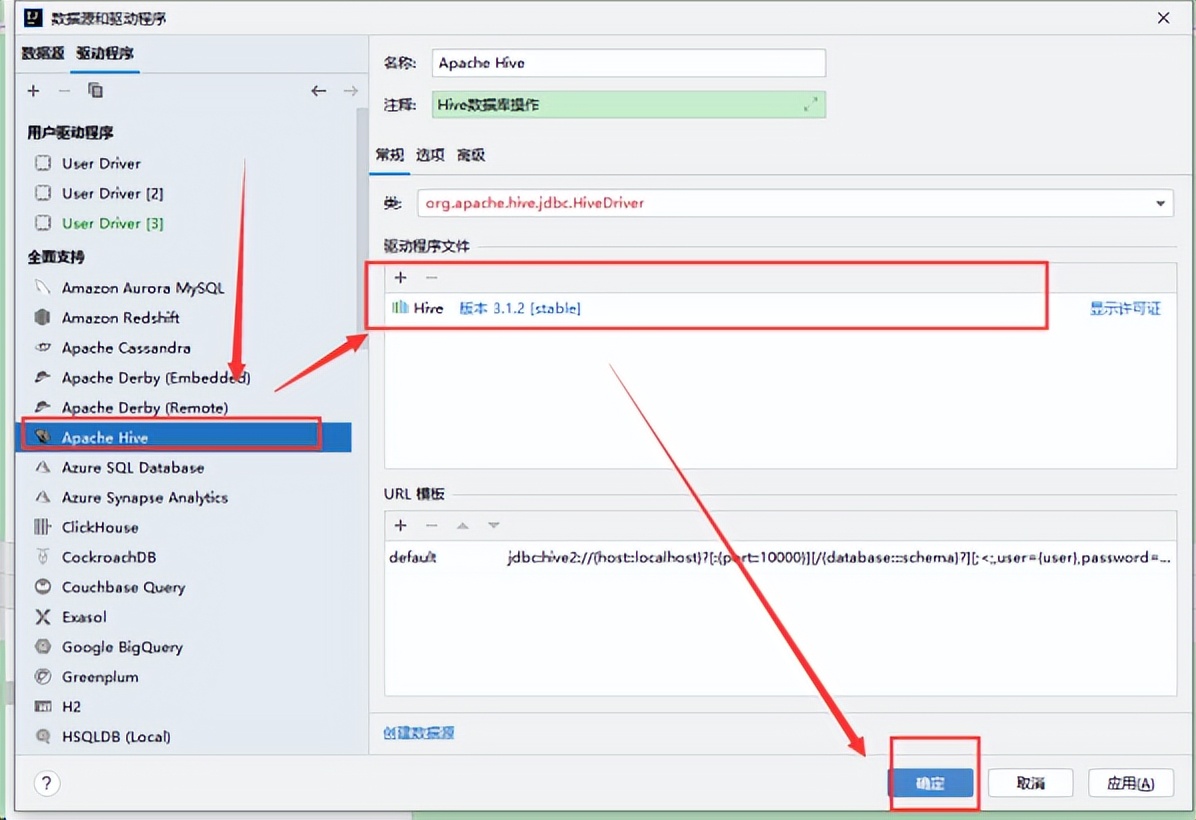Screen dimensions: 1196x820
Task: Click the HSQLDB (Local) icon
Action: click(x=43, y=736)
